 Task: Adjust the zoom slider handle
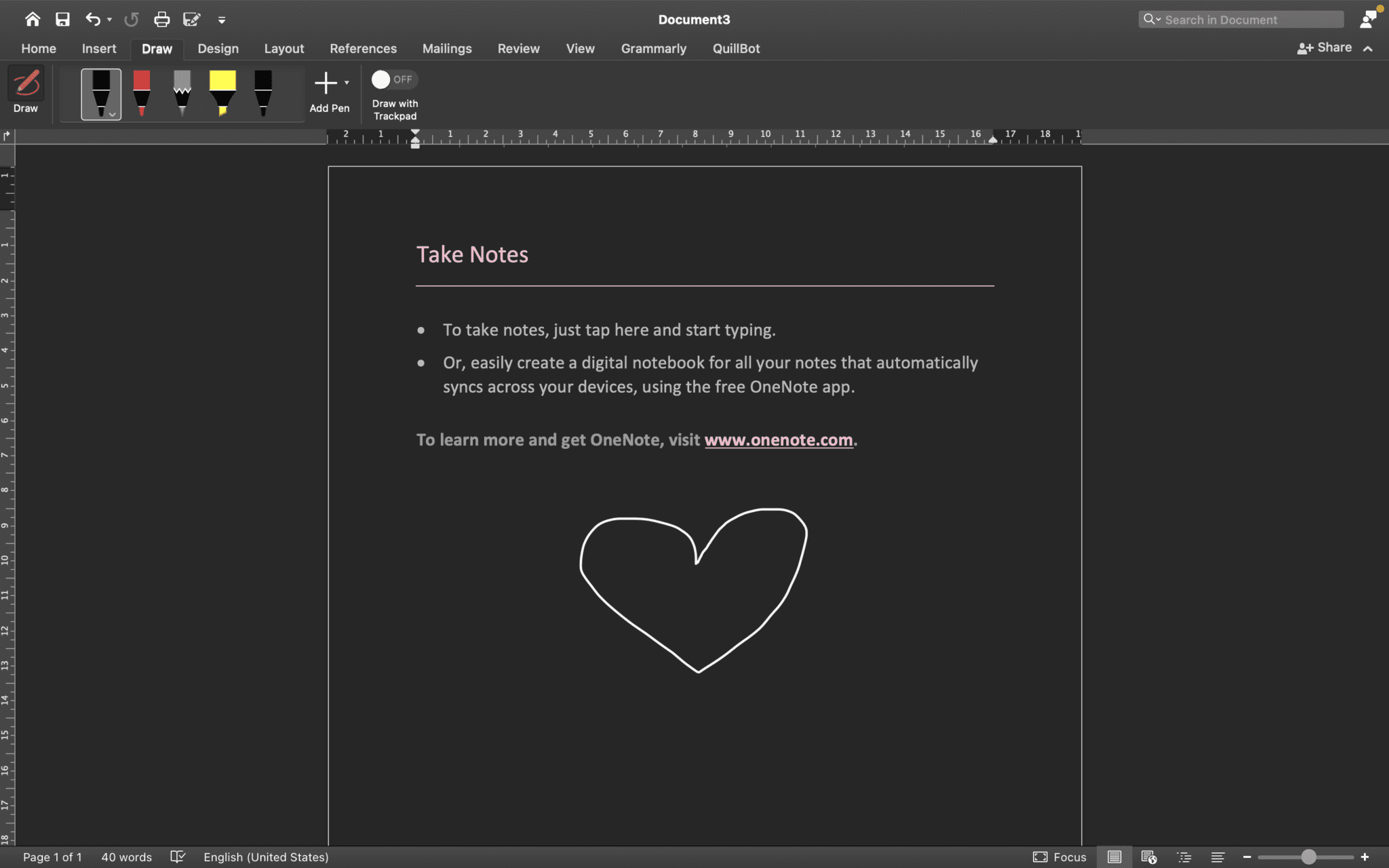point(1307,856)
